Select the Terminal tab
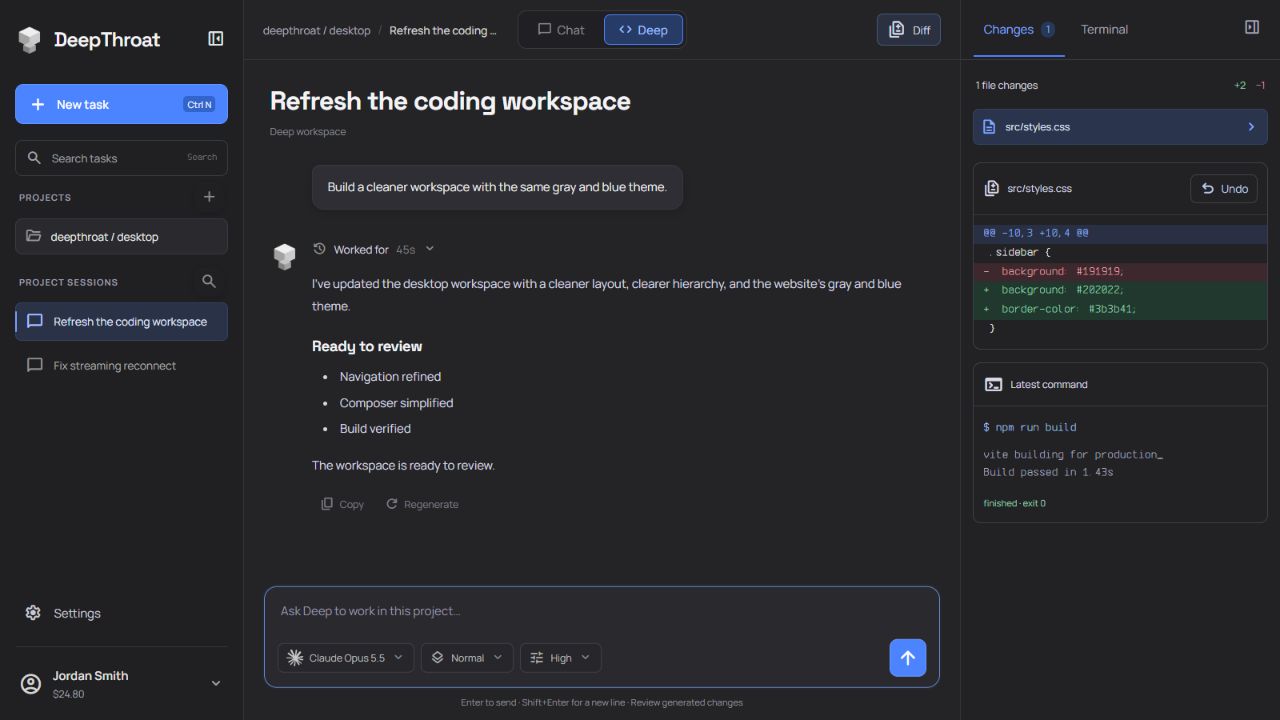 (1104, 29)
